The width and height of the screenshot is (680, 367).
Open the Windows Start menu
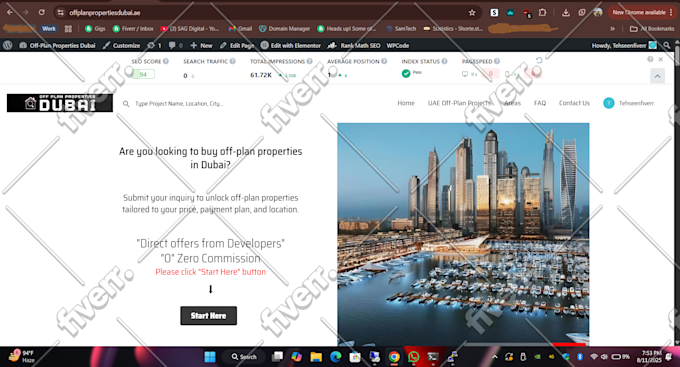click(x=210, y=357)
